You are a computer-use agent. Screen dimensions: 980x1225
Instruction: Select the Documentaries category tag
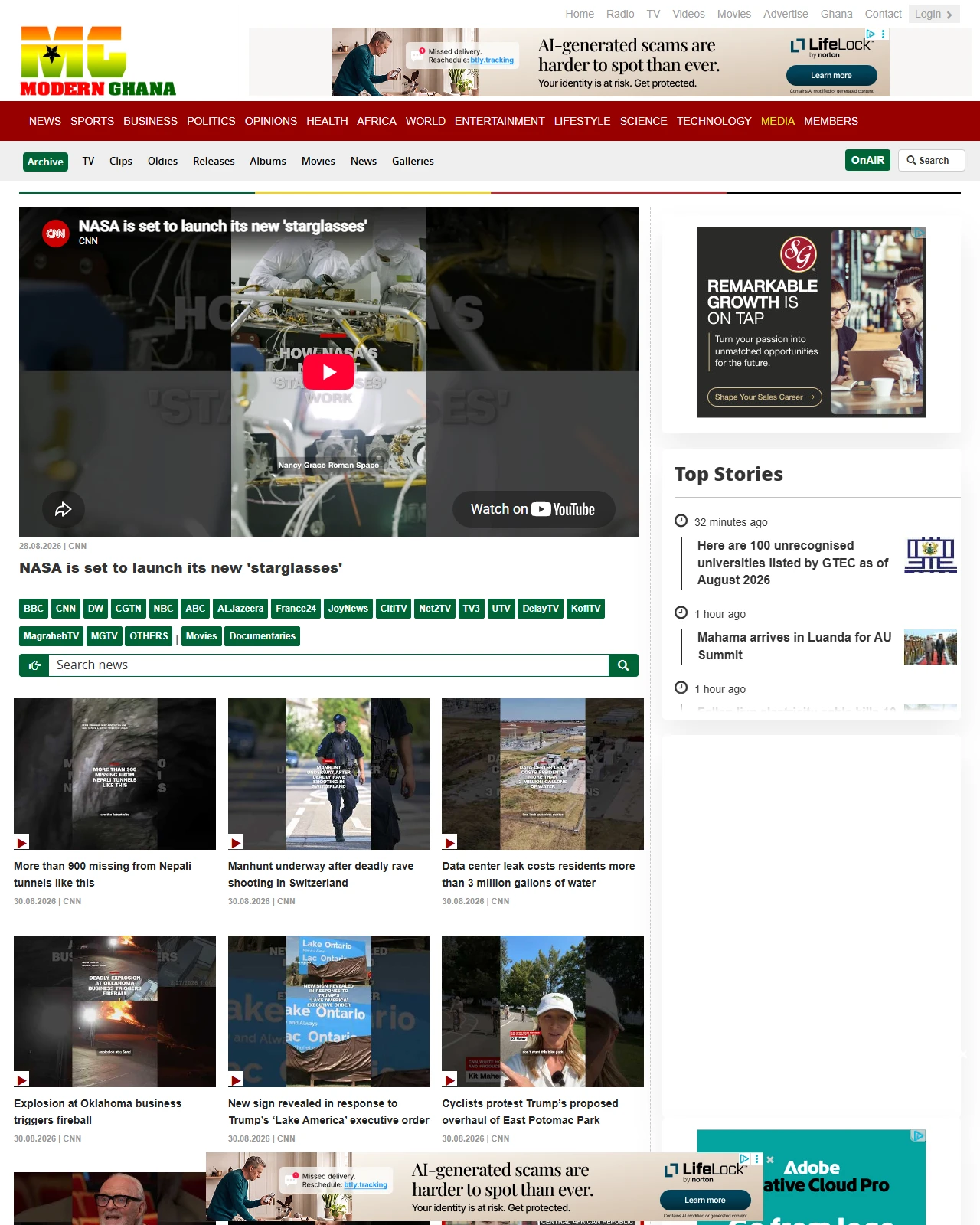click(262, 636)
